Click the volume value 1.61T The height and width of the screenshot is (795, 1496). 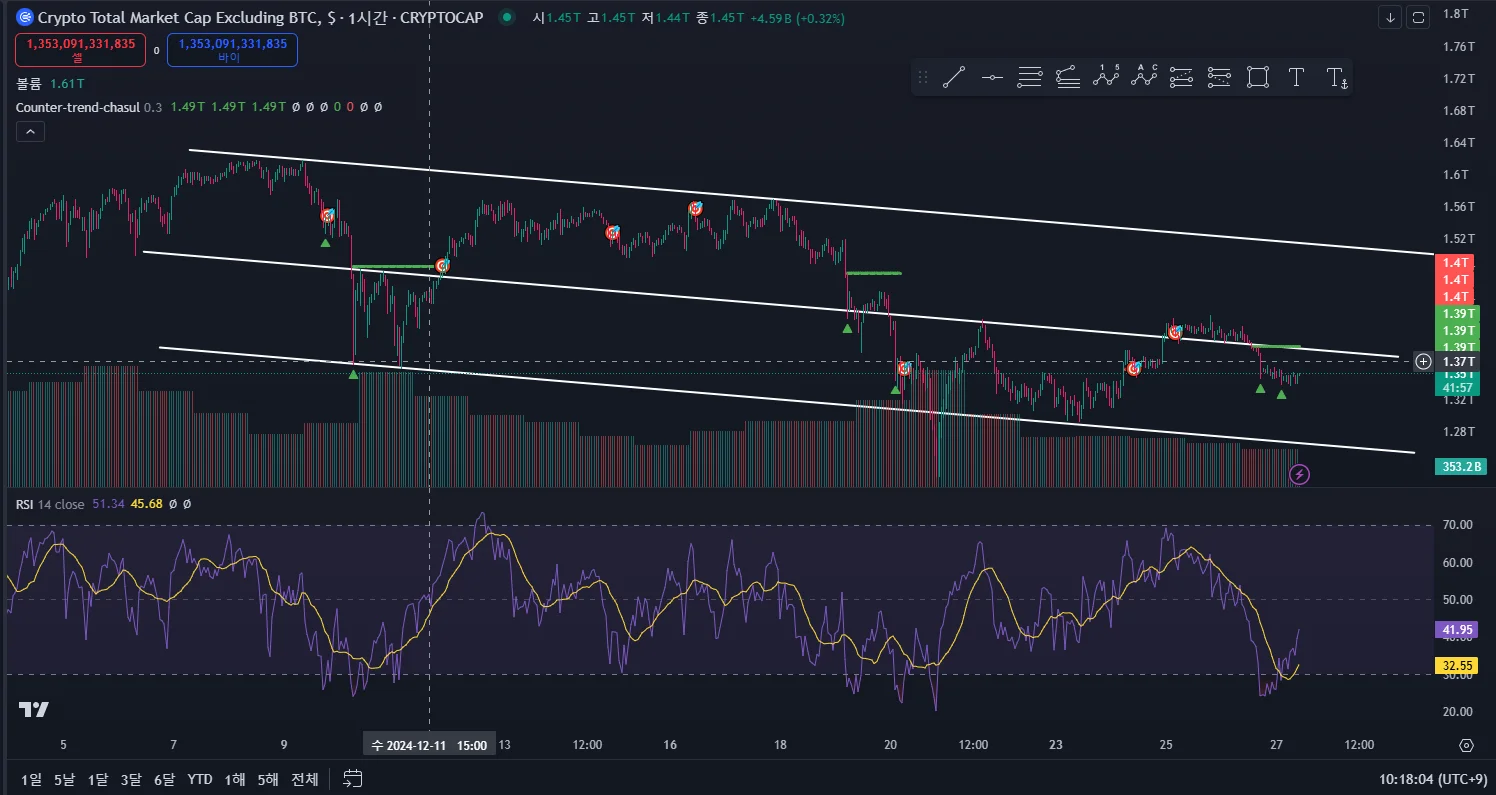tap(67, 86)
